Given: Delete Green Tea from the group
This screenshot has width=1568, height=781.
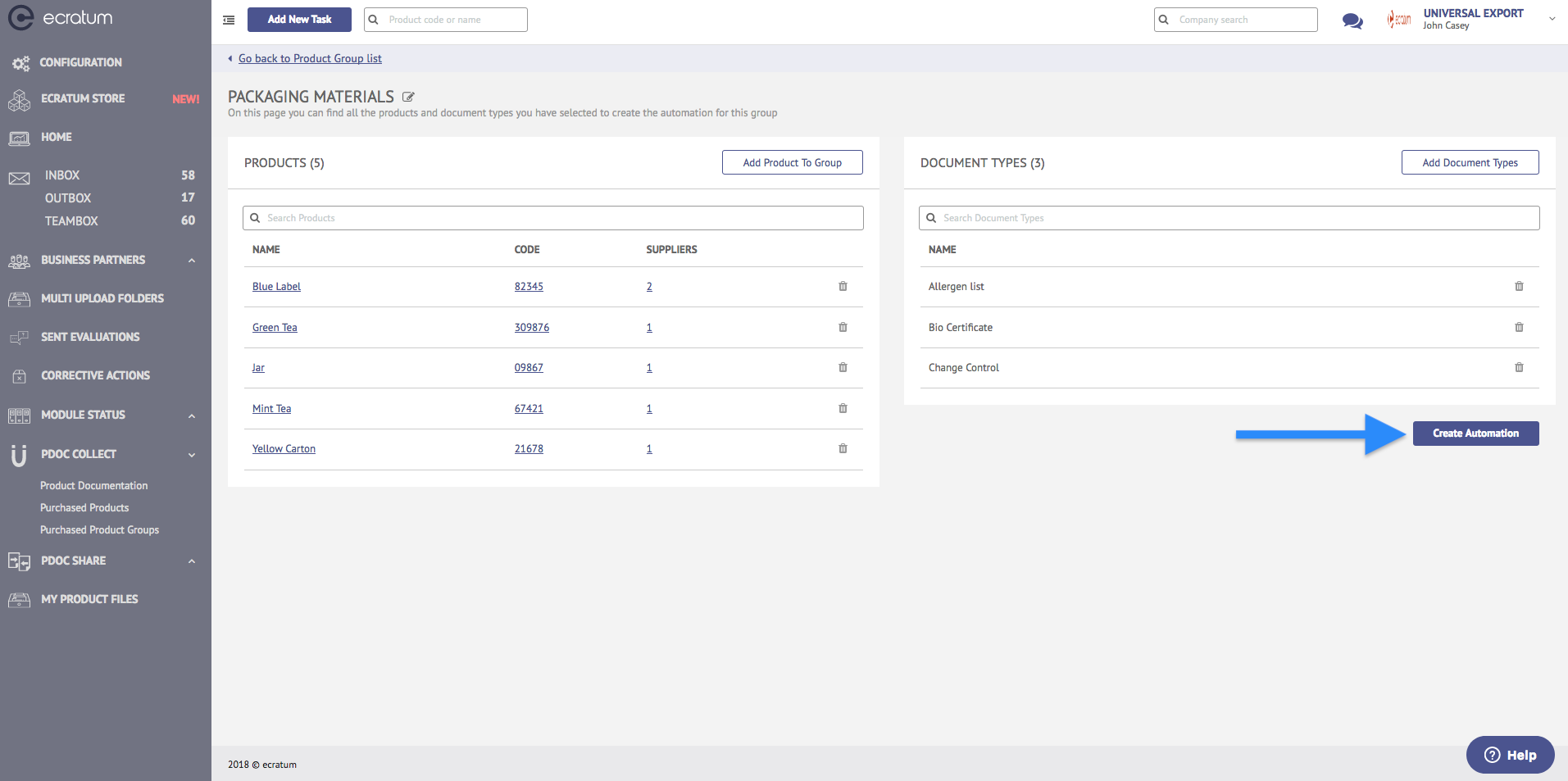Looking at the screenshot, I should [x=843, y=327].
